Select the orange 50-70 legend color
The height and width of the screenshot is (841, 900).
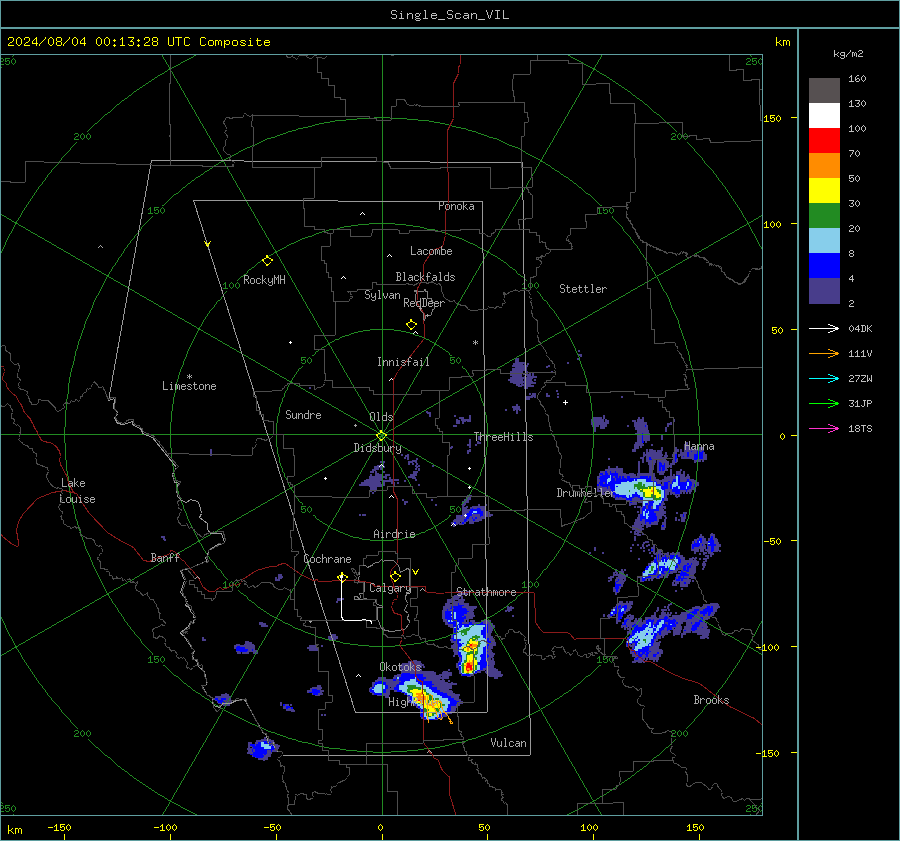pos(824,166)
